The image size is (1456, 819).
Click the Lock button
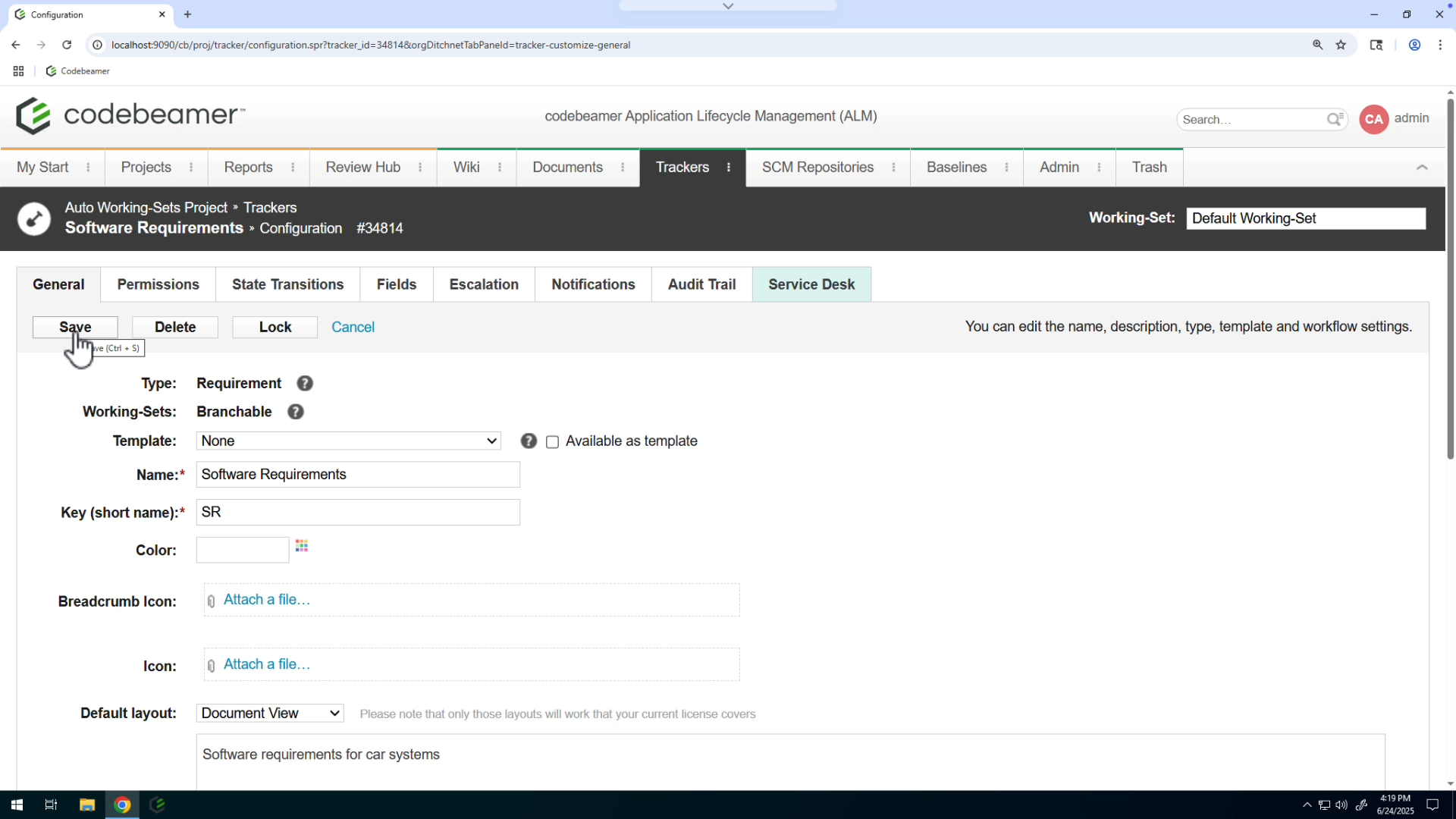coord(275,327)
